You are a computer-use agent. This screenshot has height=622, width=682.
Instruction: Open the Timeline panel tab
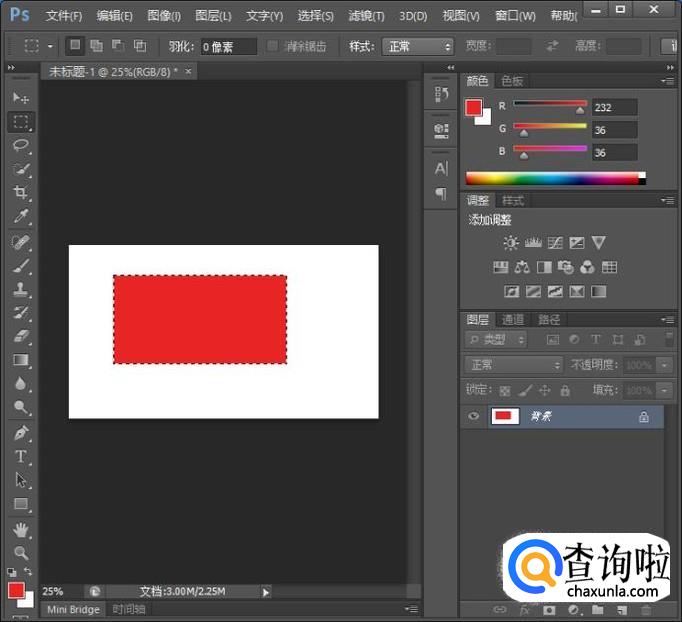point(128,609)
